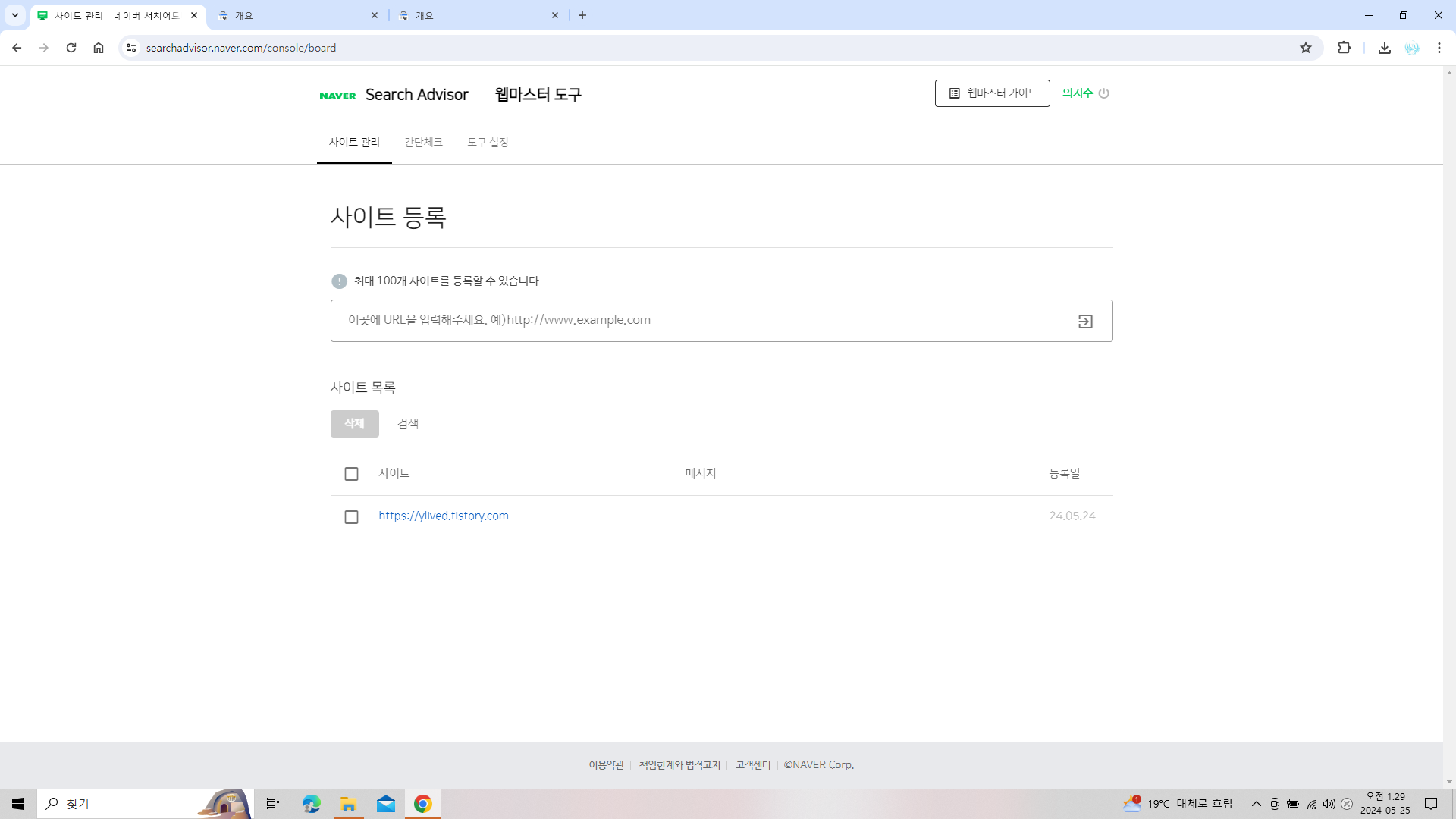Click the logout power icon
The image size is (1456, 819).
[1104, 93]
